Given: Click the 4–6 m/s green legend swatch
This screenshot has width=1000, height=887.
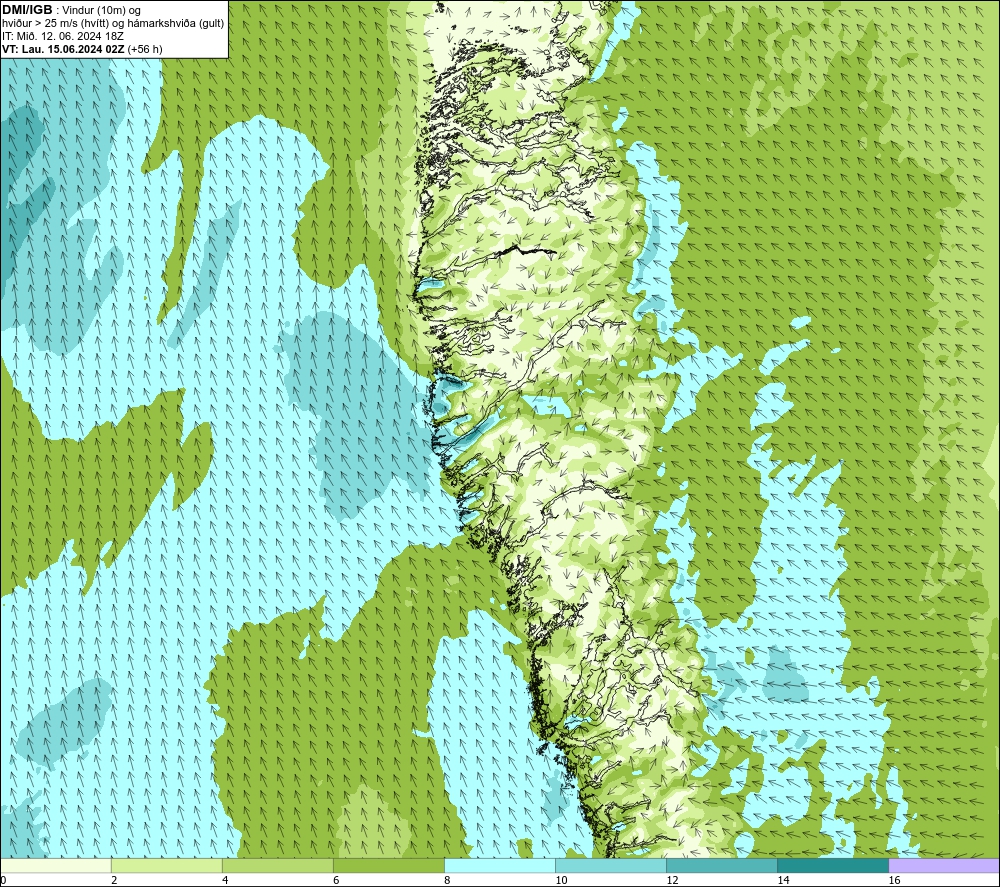Looking at the screenshot, I should (278, 865).
